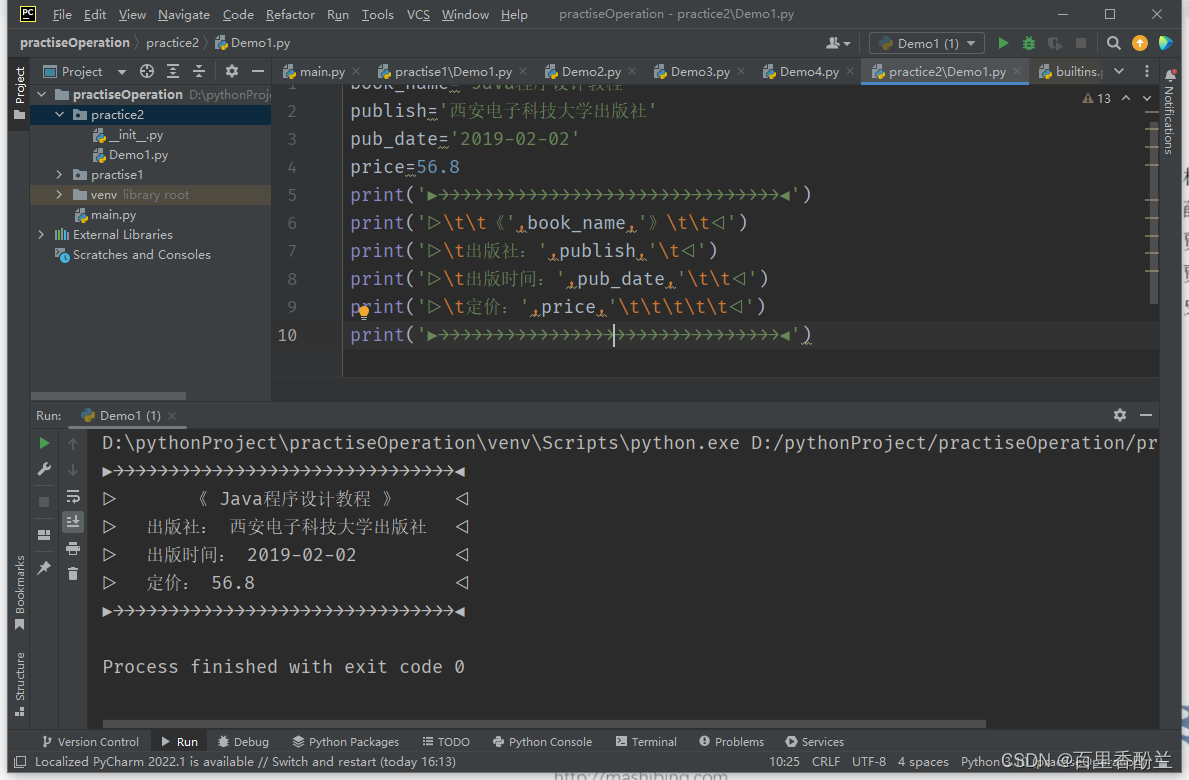
Task: Click the Run console horizontal scrollbar
Action: (544, 724)
